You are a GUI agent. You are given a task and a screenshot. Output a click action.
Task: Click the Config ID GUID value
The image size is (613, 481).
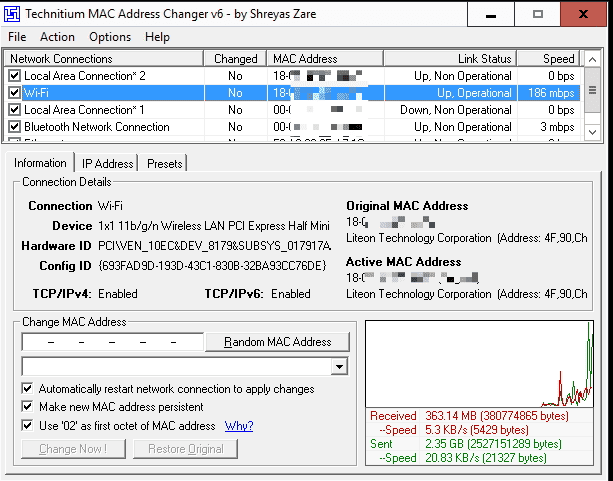[212, 266]
